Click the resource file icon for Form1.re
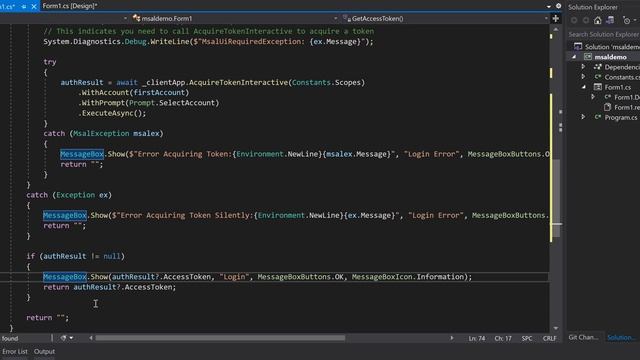This screenshot has height=360, width=640. (608, 107)
